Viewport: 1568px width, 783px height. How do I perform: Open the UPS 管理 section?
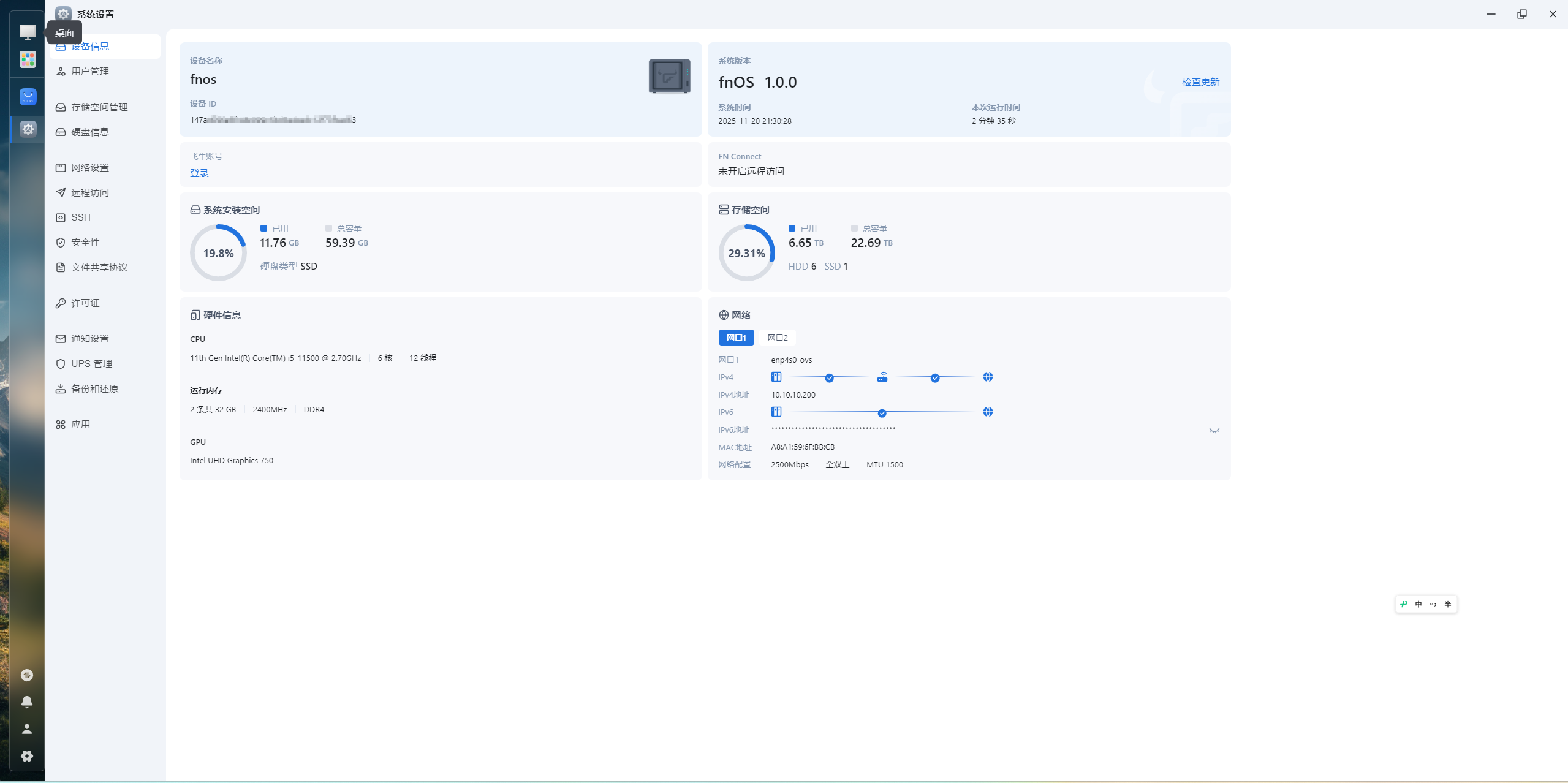pyautogui.click(x=91, y=364)
